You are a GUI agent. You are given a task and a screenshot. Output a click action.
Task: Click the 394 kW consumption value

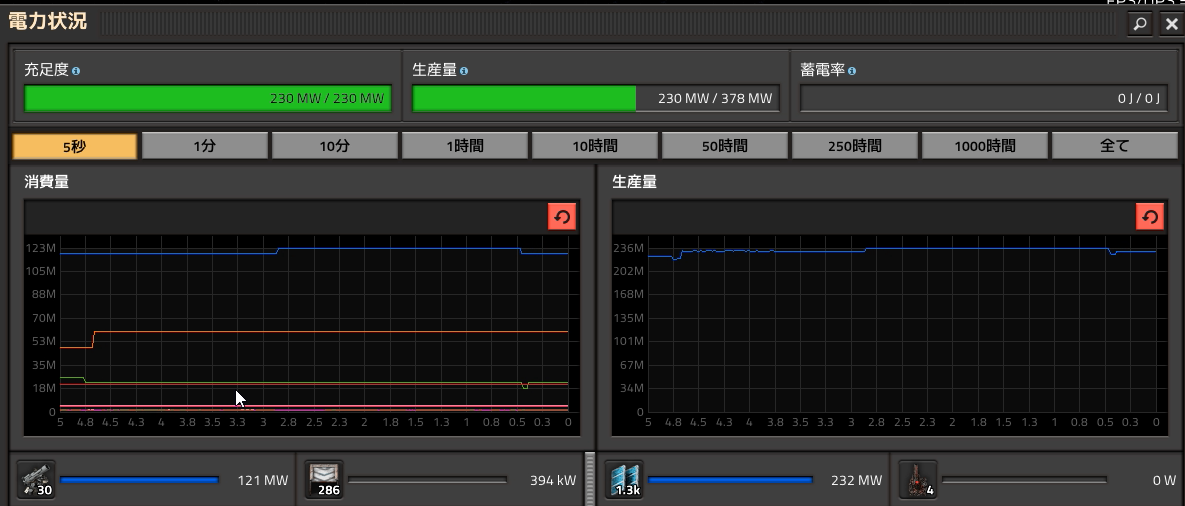(553, 480)
